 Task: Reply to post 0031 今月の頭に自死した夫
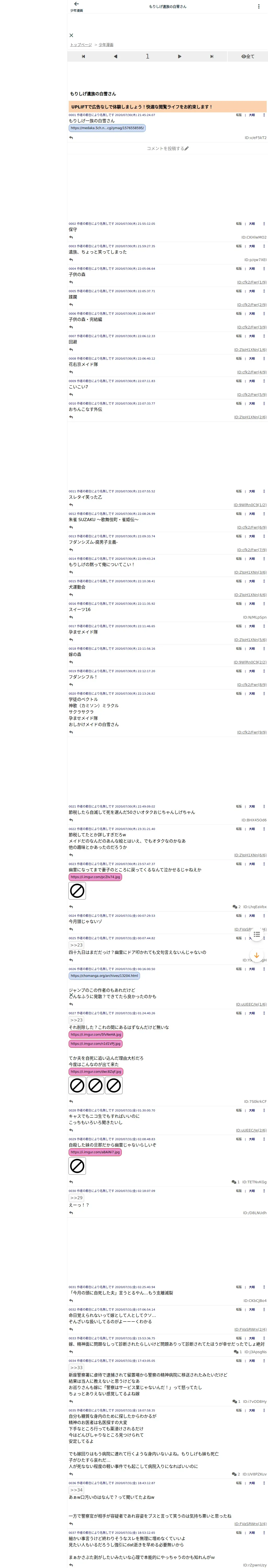pos(71,1301)
